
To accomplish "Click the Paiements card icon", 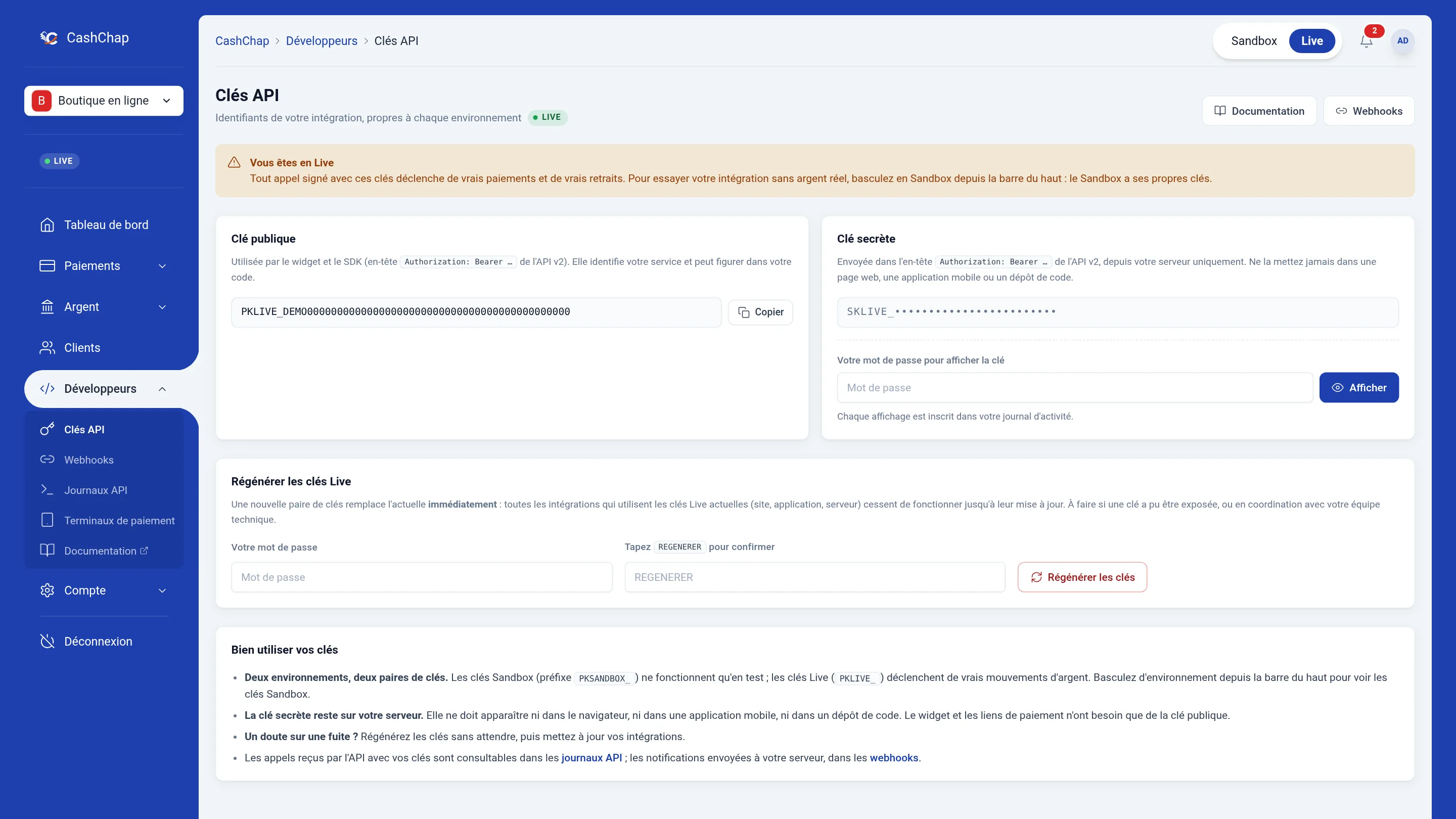I will 48,265.
